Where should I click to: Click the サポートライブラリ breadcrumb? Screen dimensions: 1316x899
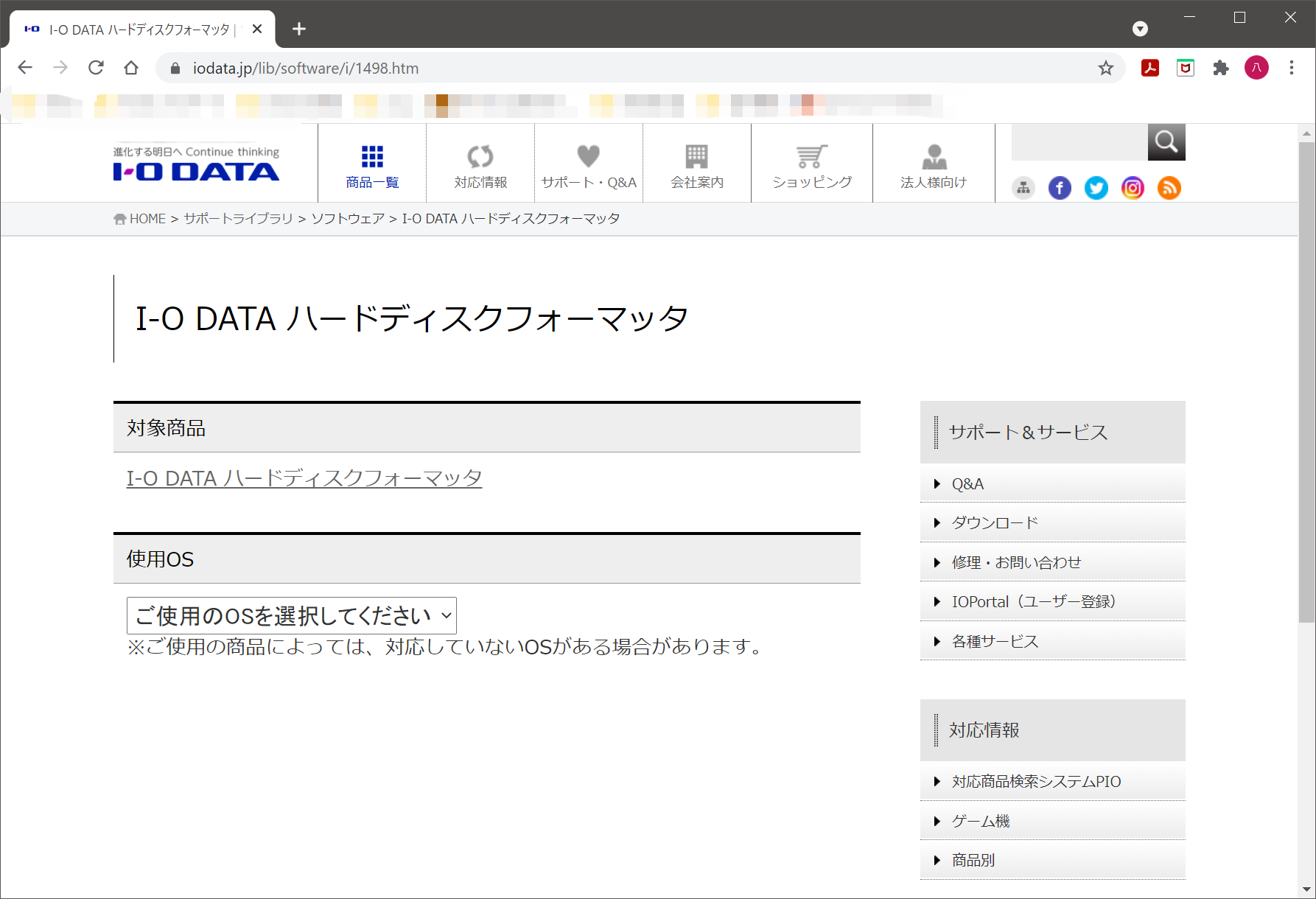click(x=238, y=219)
